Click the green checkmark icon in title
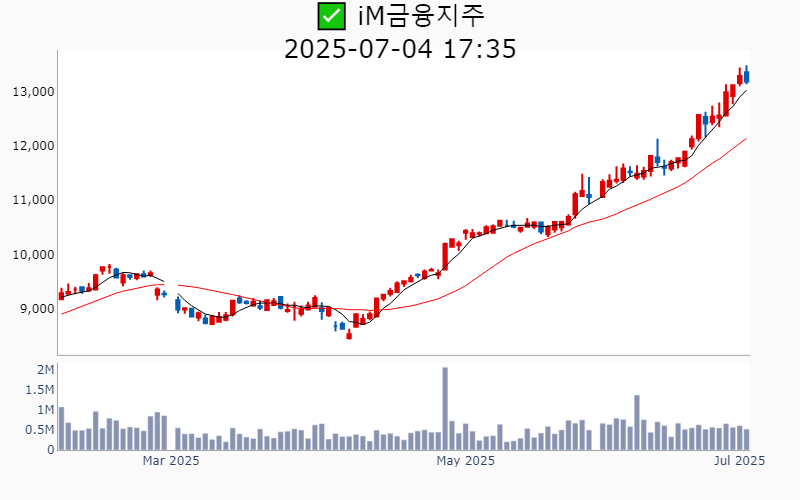The image size is (800, 500). pos(331,16)
